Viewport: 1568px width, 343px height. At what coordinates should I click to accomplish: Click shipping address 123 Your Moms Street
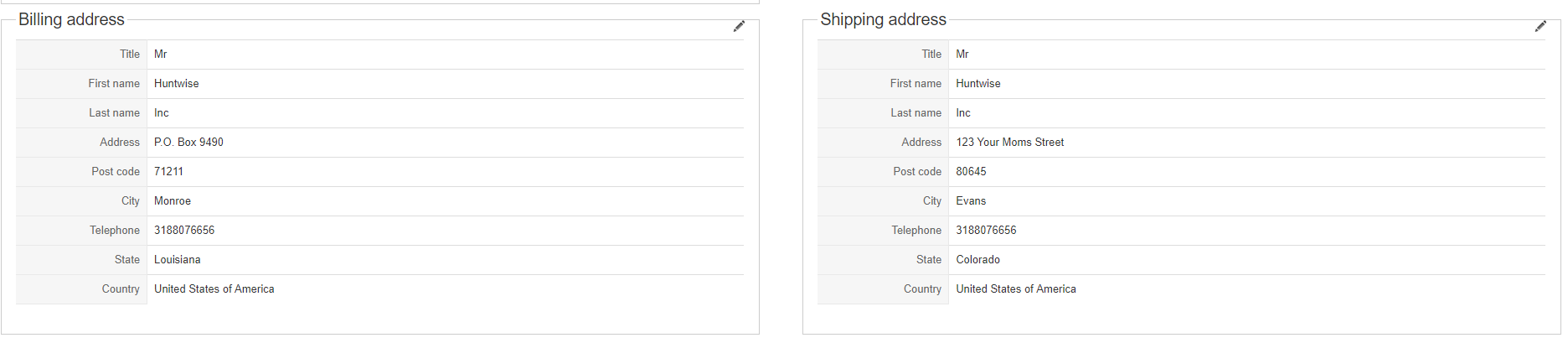[x=1010, y=143]
